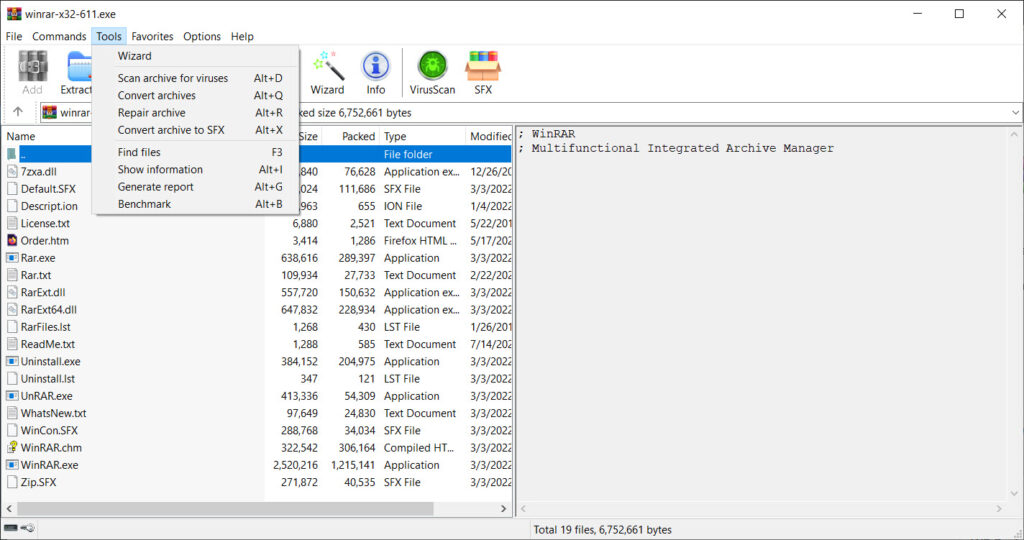The width and height of the screenshot is (1024, 540).
Task: Click the Order.htm Firefox file icon
Action: pos(12,240)
